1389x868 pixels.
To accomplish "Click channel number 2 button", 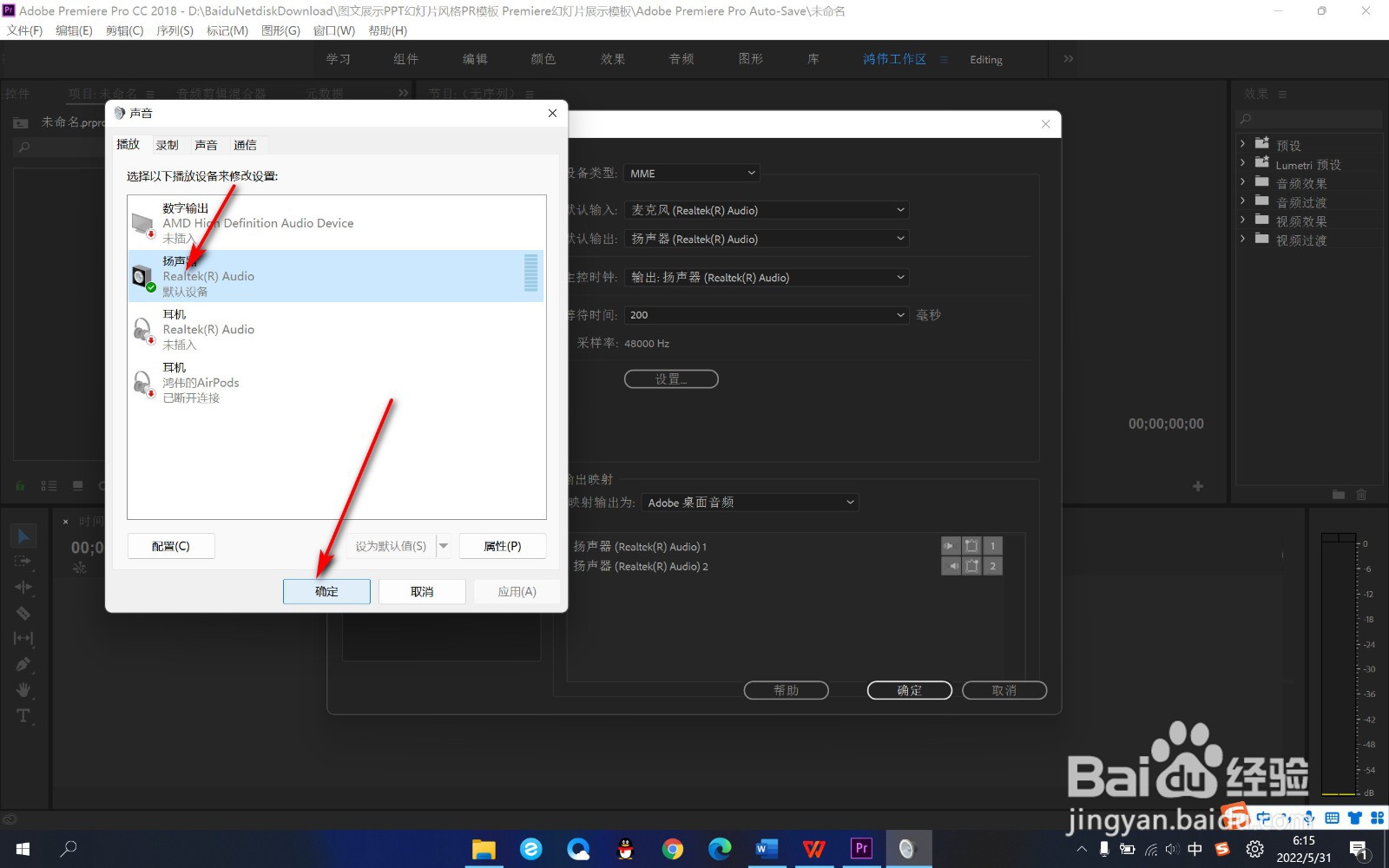I will pos(993,566).
